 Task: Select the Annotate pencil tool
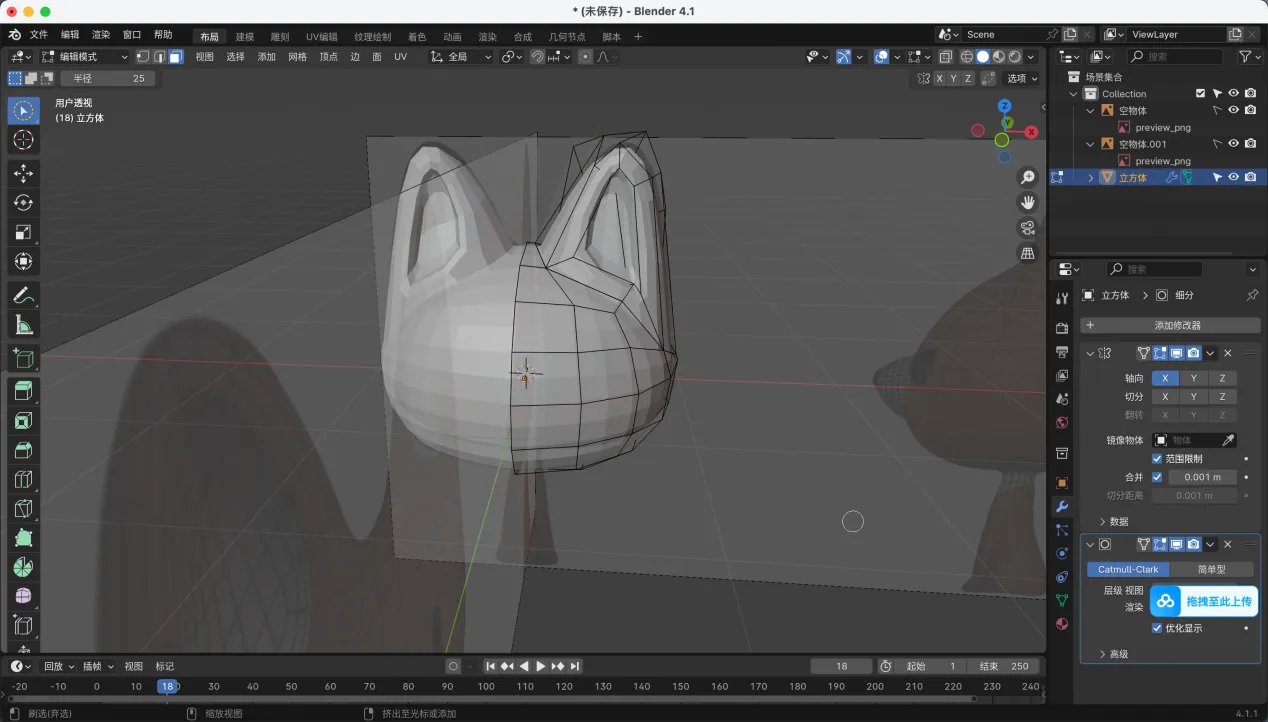[24, 295]
